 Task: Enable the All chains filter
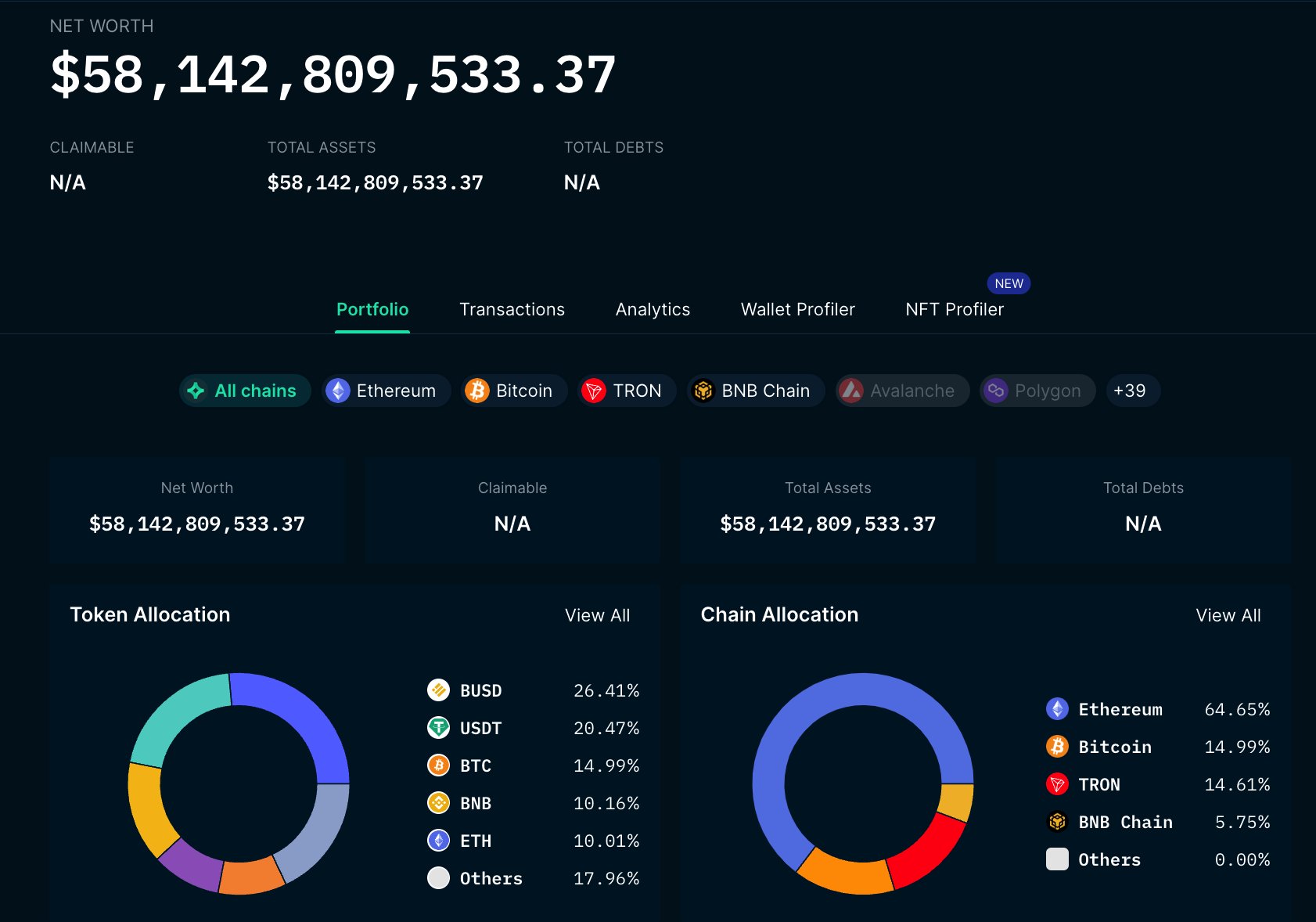coord(245,391)
